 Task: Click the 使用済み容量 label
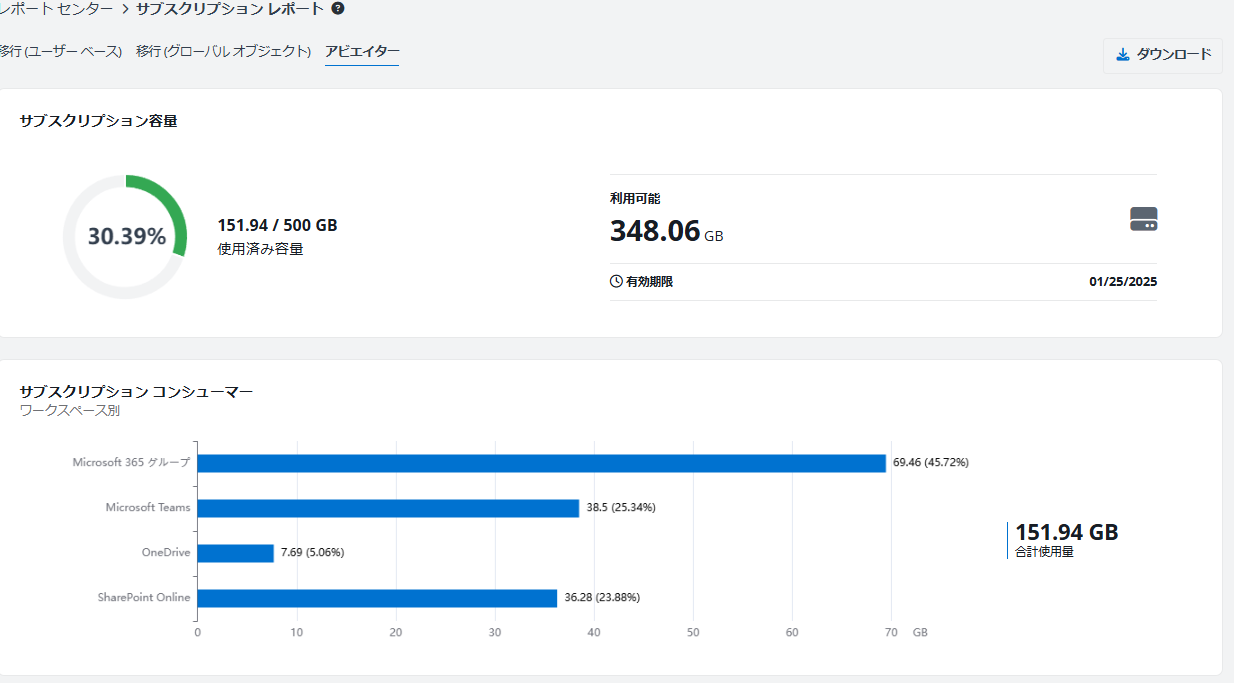[260, 249]
